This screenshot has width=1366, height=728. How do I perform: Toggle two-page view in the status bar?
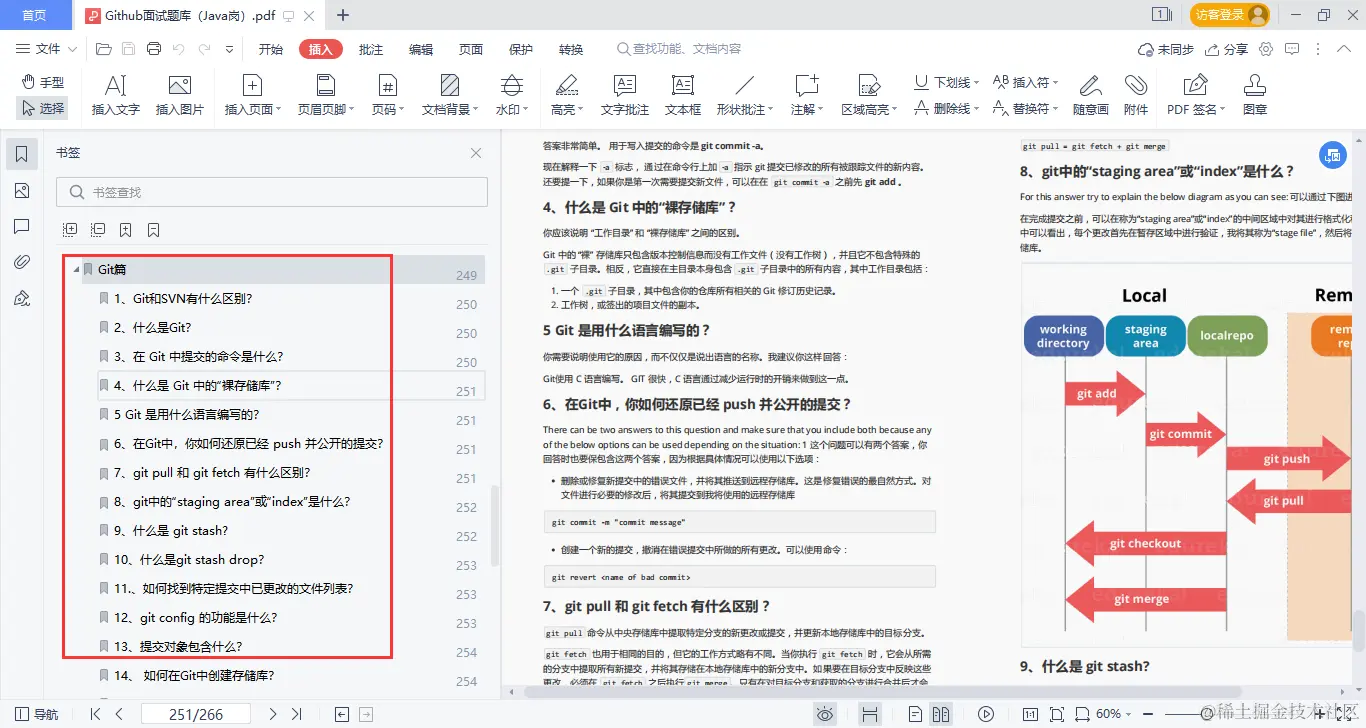tap(941, 714)
